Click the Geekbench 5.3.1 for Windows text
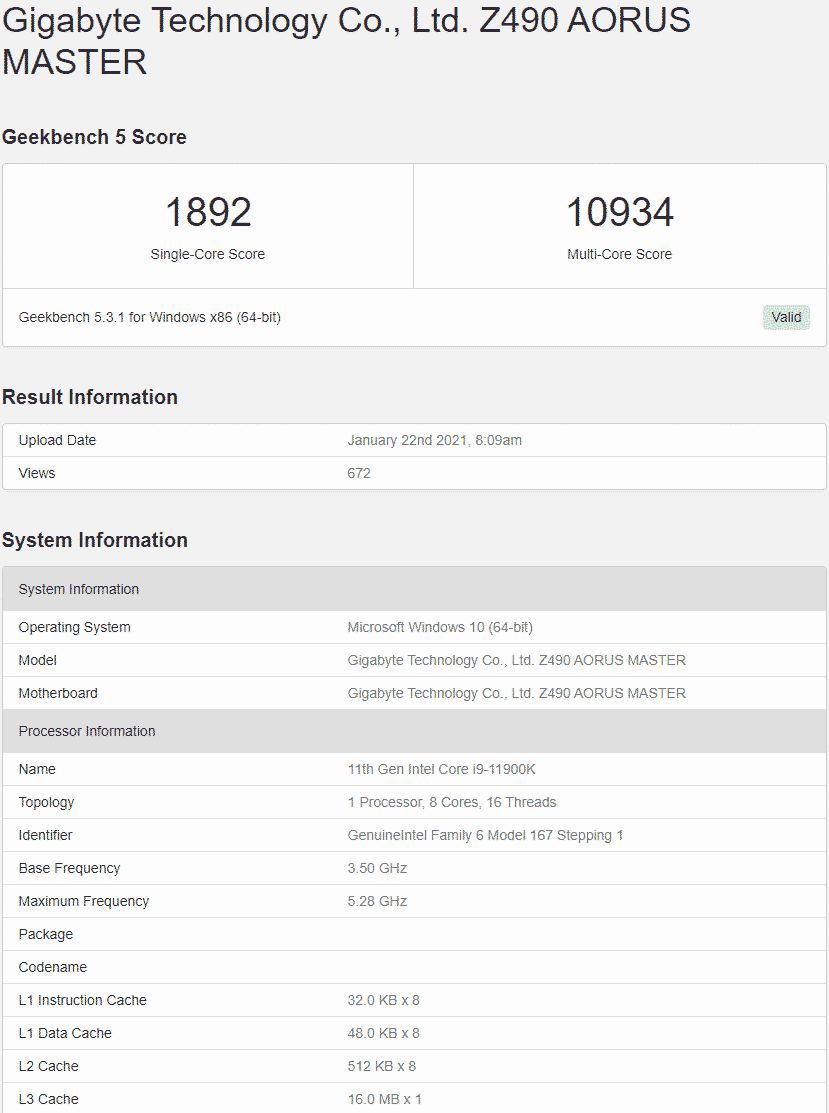This screenshot has width=829, height=1113. (150, 317)
